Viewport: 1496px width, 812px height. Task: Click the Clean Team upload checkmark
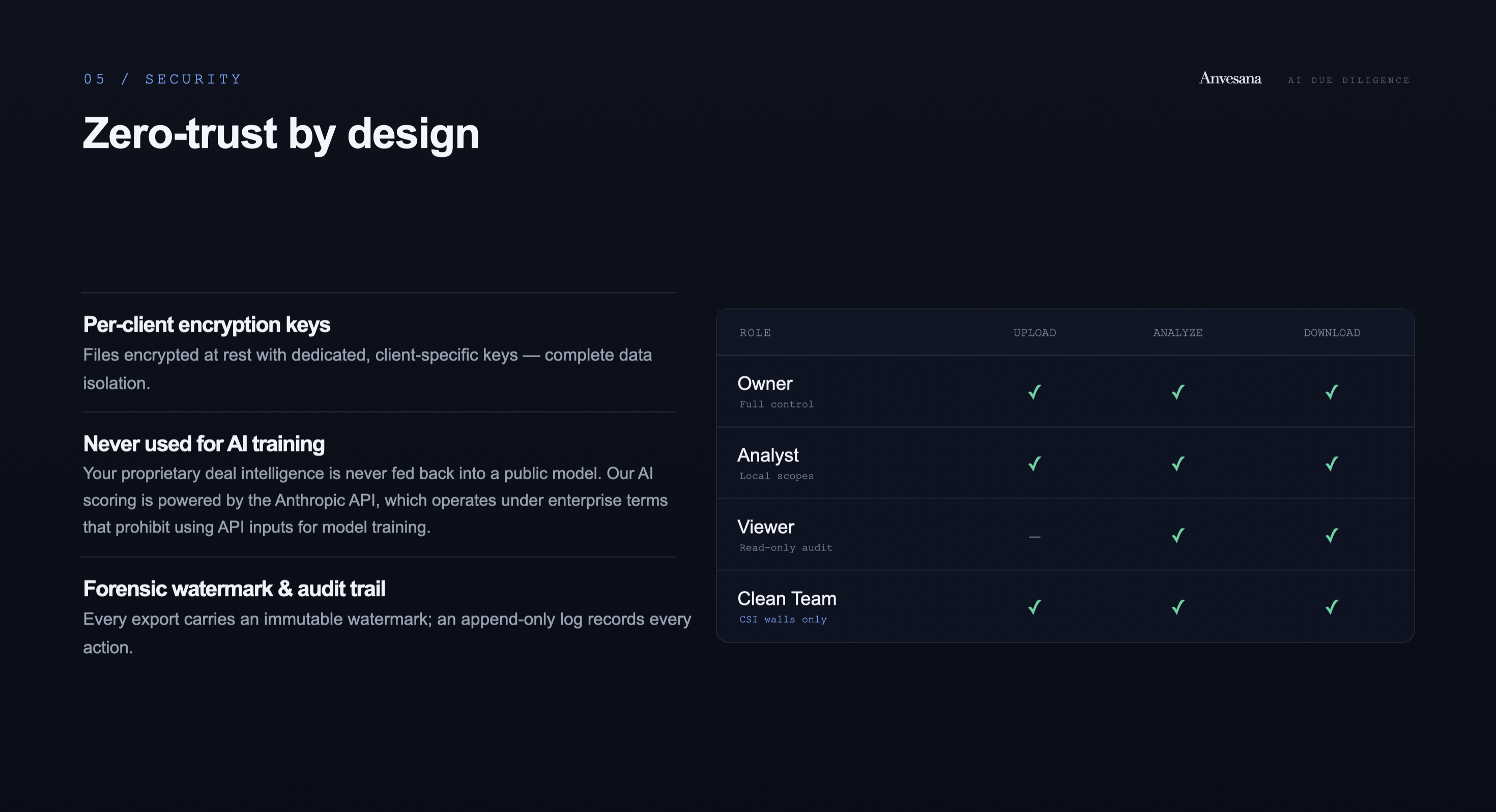(x=1034, y=607)
